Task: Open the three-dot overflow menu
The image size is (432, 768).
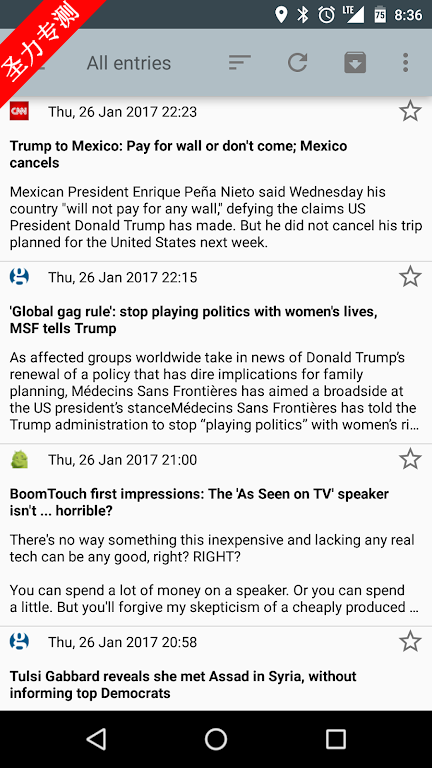Action: 405,63
